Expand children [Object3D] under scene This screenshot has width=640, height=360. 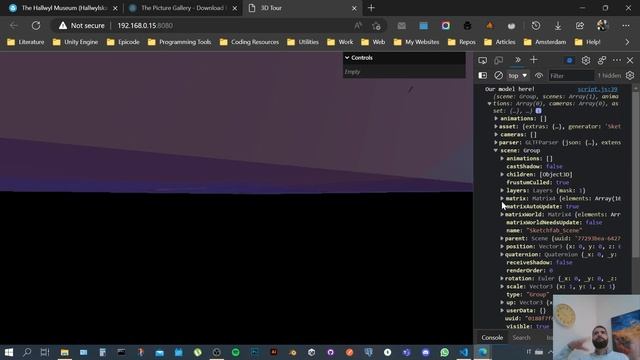click(502, 174)
